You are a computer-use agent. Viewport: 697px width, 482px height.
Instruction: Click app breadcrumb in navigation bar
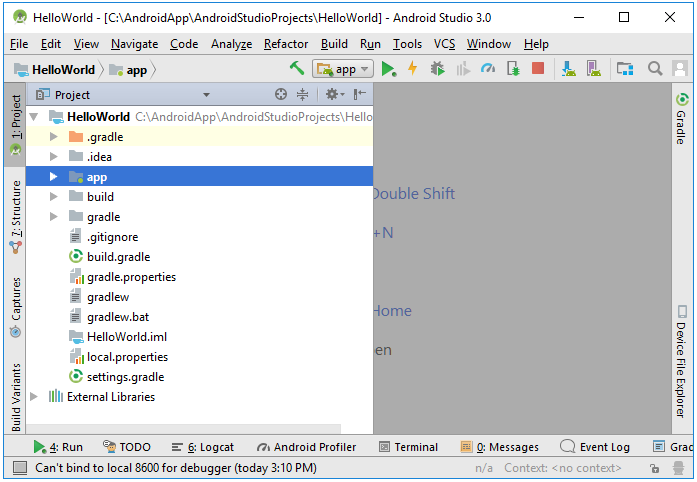point(128,70)
